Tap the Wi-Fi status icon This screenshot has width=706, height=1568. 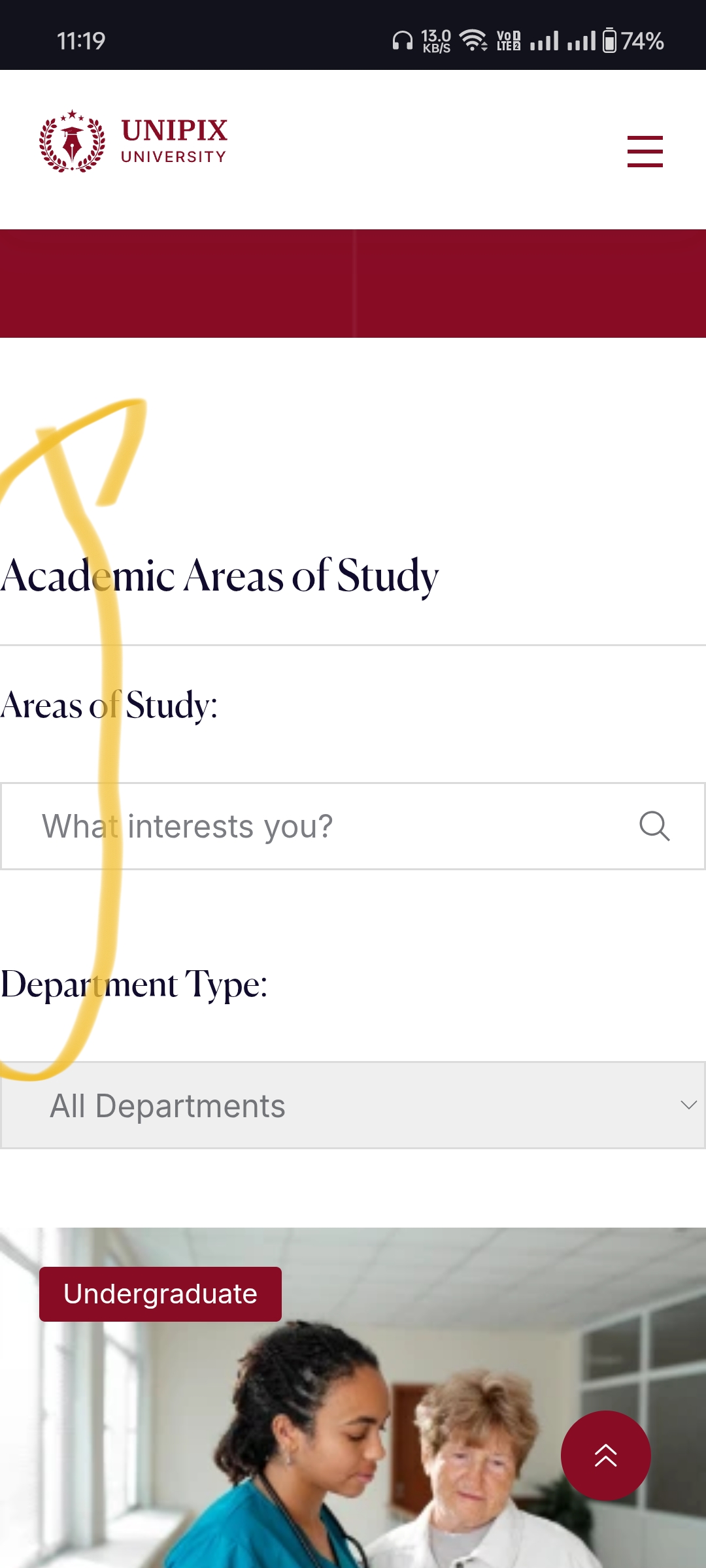tap(473, 41)
